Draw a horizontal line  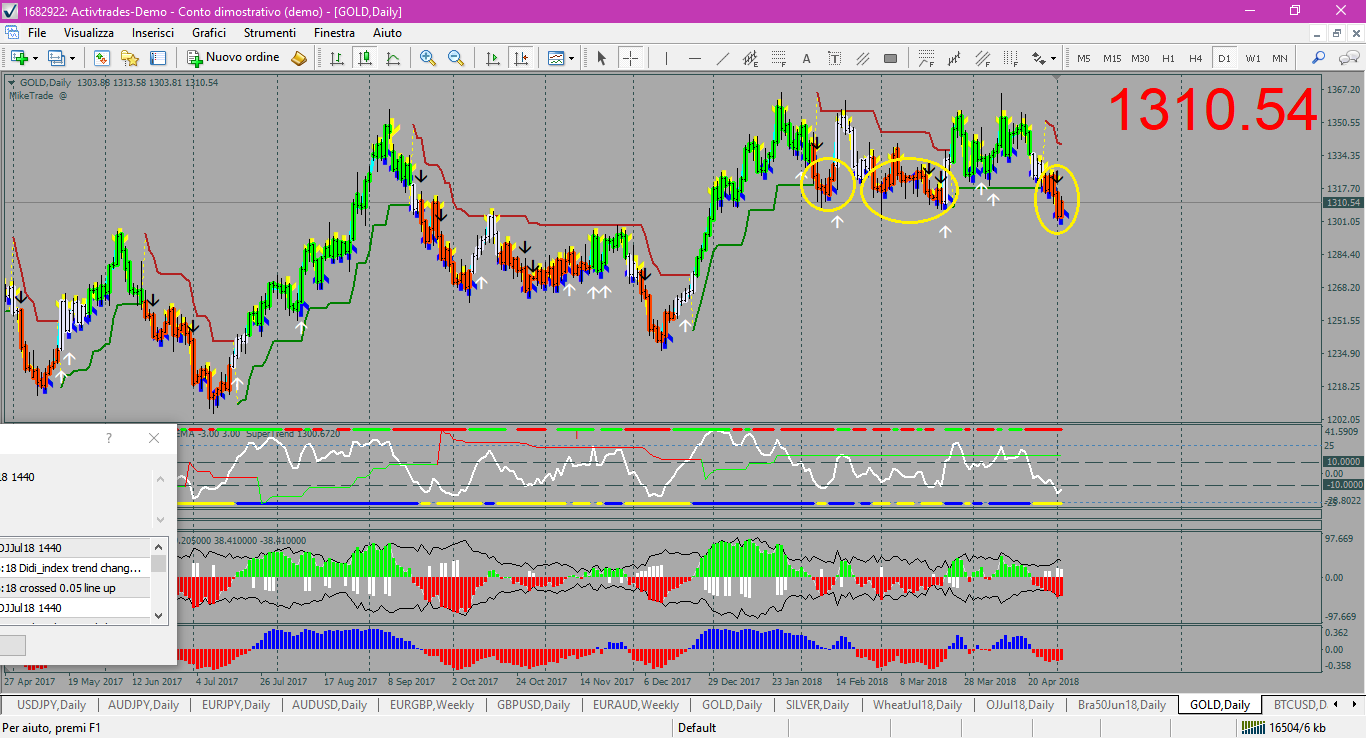click(694, 58)
